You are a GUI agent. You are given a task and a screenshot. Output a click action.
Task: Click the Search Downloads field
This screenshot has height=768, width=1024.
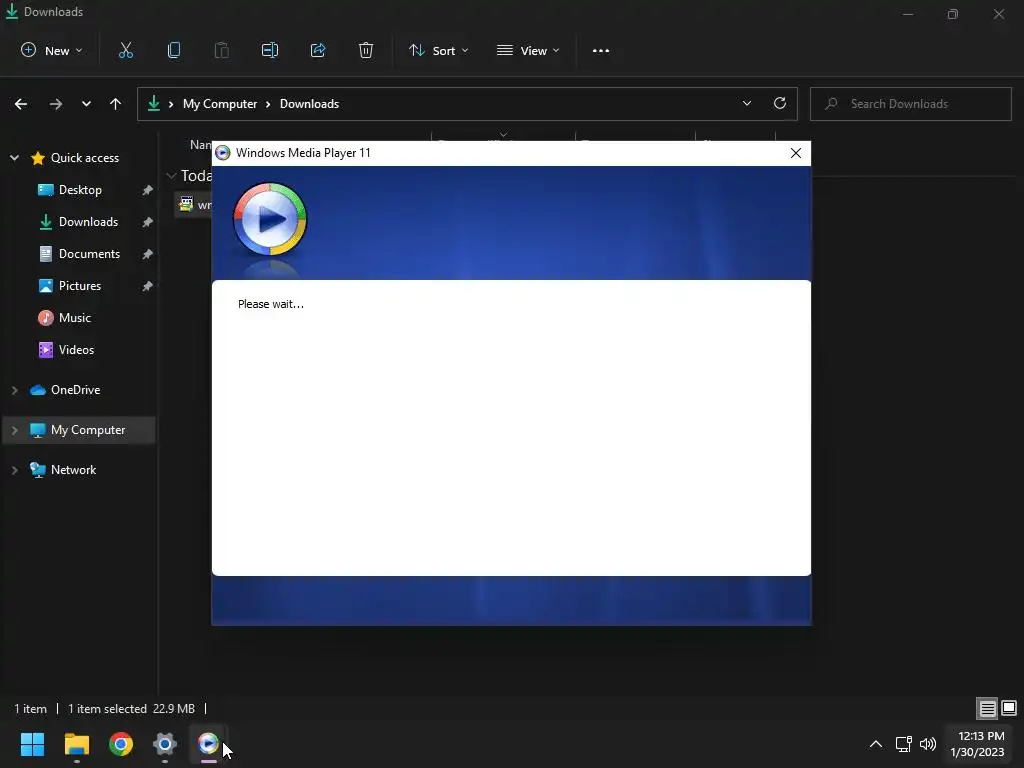tap(910, 104)
